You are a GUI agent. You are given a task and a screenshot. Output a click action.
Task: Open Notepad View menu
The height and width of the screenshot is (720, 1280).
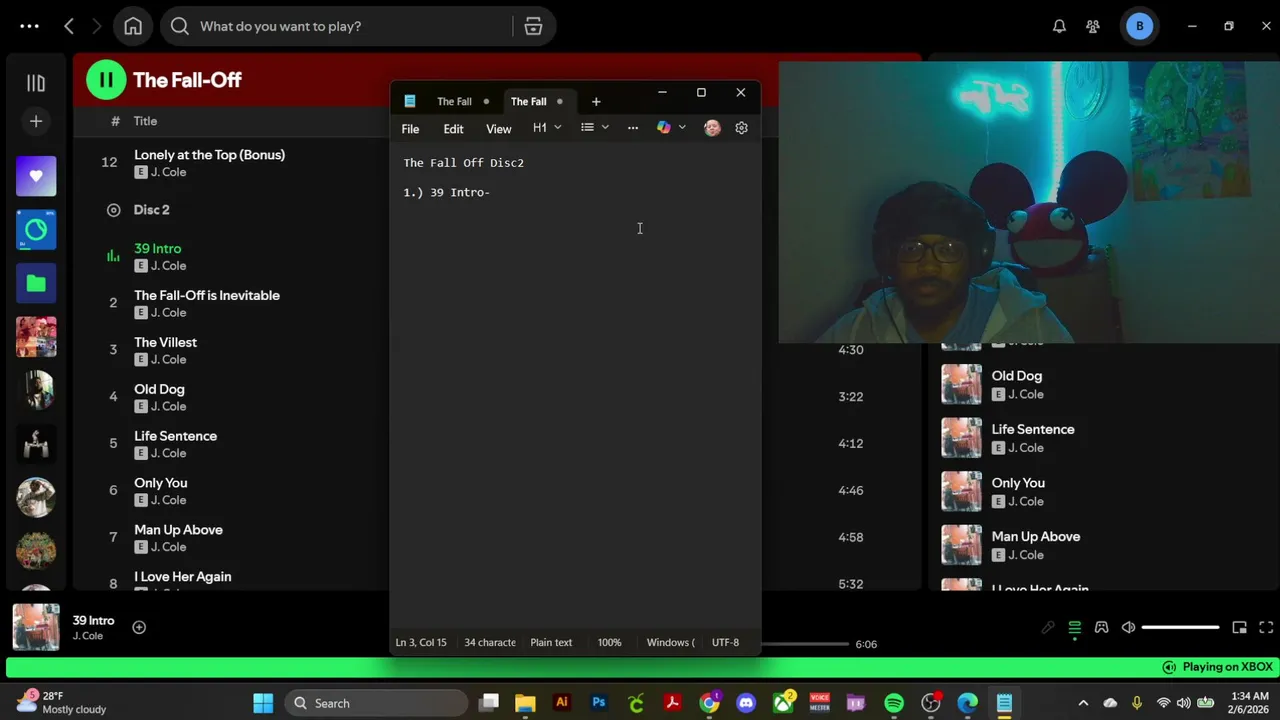(498, 129)
